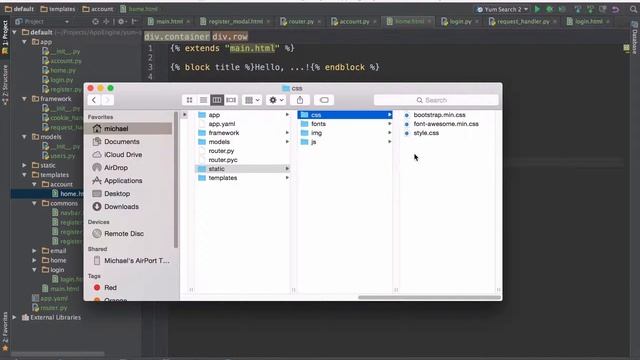Collapse the models folder in project tree
The width and height of the screenshot is (640, 360).
click(x=25, y=137)
